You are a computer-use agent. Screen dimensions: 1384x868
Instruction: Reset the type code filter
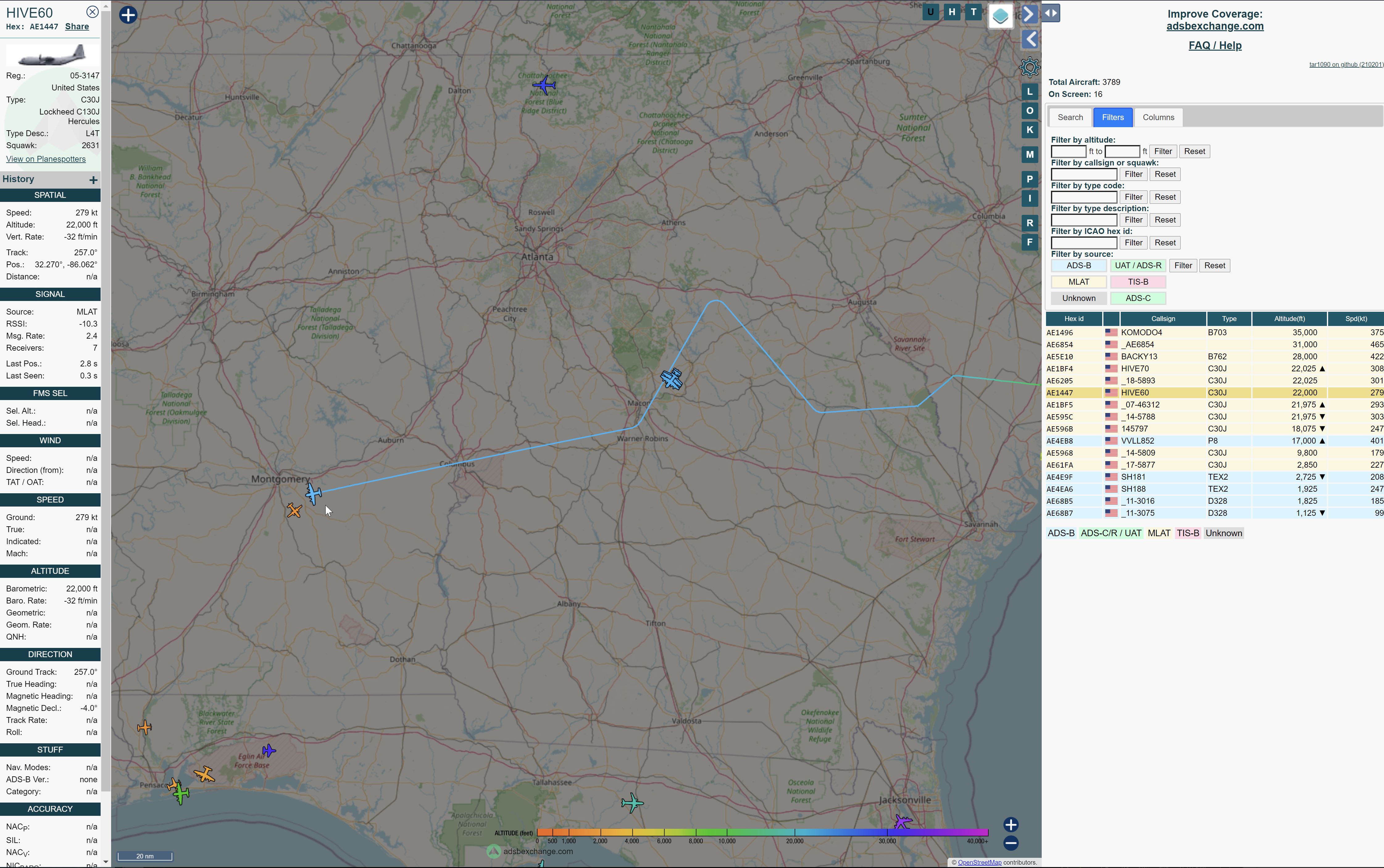pos(1165,197)
